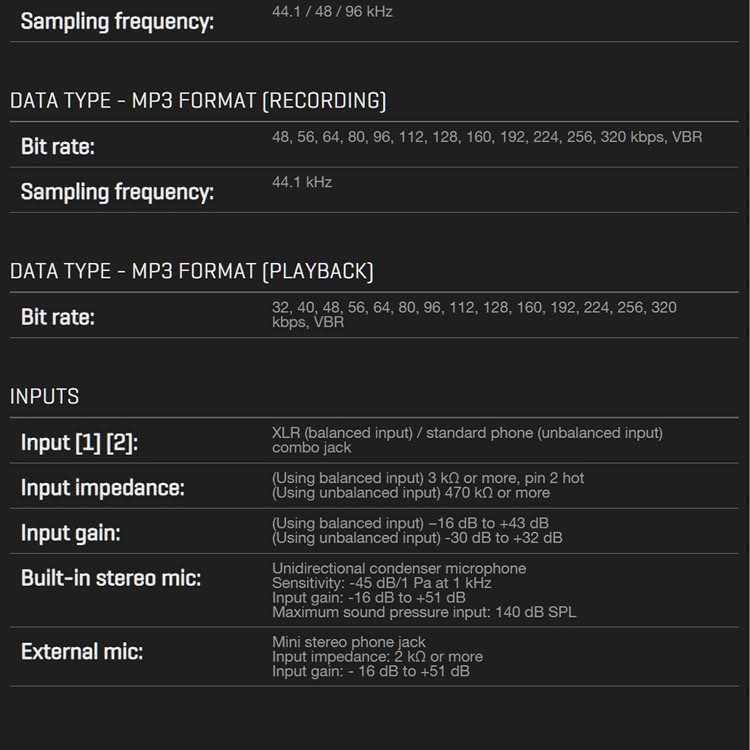Screen dimensions: 750x750
Task: Select the Mini stereo phone jack text
Action: click(x=349, y=642)
